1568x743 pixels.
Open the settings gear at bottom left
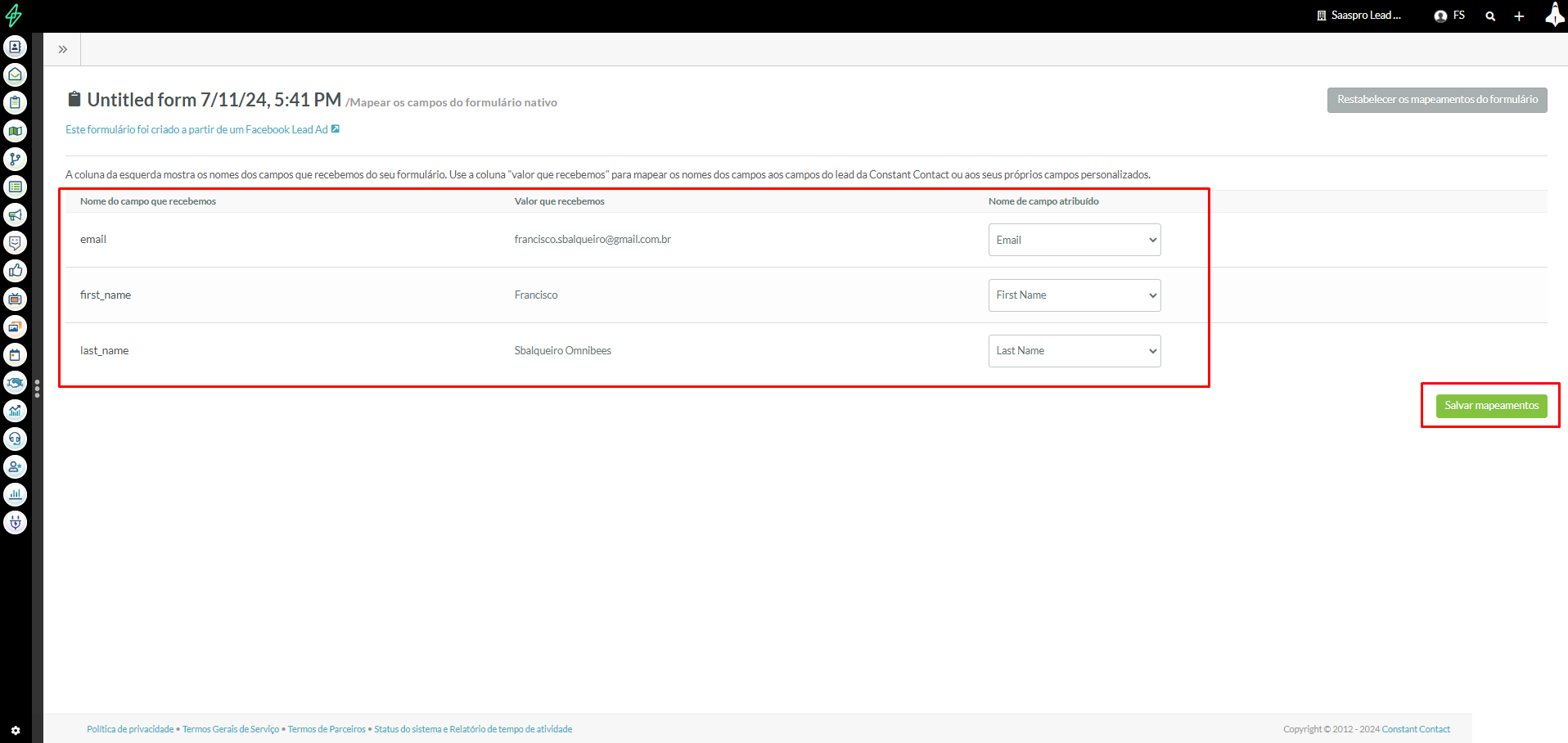15,731
